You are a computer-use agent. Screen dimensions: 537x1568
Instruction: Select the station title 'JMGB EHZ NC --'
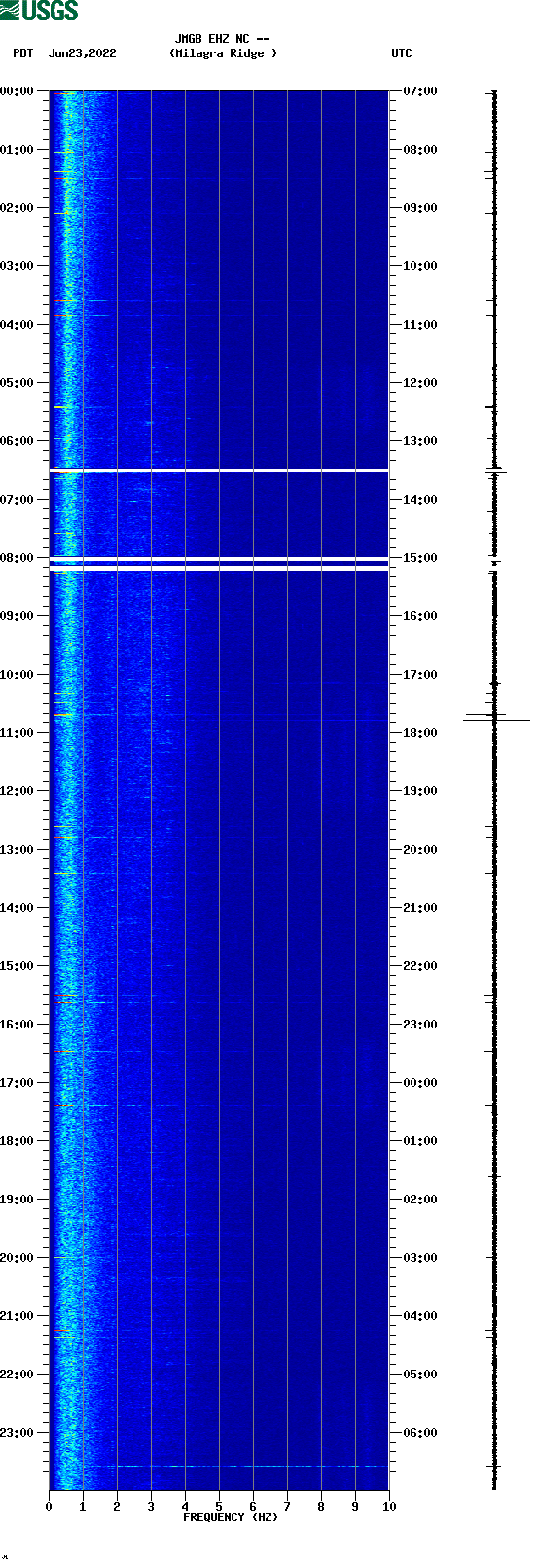(x=222, y=40)
